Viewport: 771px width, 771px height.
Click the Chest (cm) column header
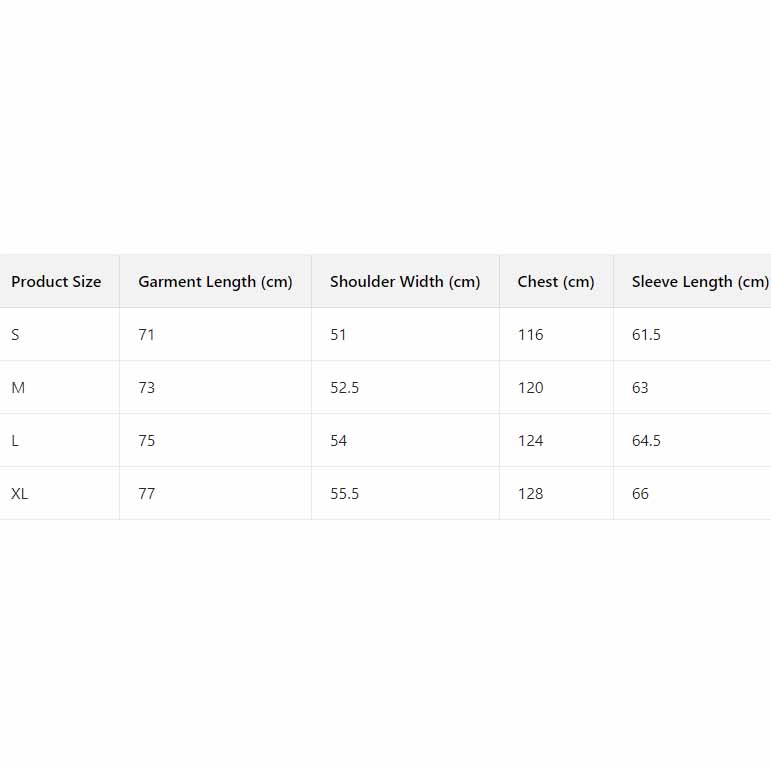pyautogui.click(x=556, y=282)
